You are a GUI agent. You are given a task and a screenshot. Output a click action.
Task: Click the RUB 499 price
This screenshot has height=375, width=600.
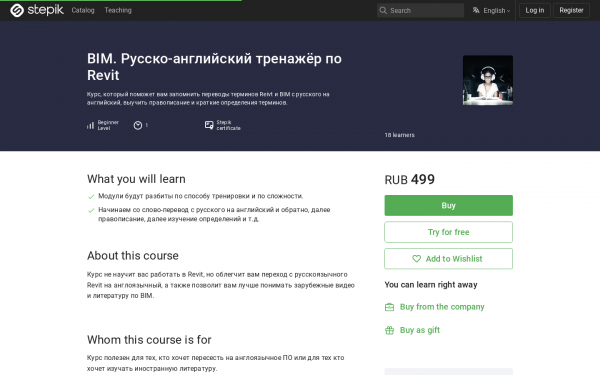tap(409, 179)
